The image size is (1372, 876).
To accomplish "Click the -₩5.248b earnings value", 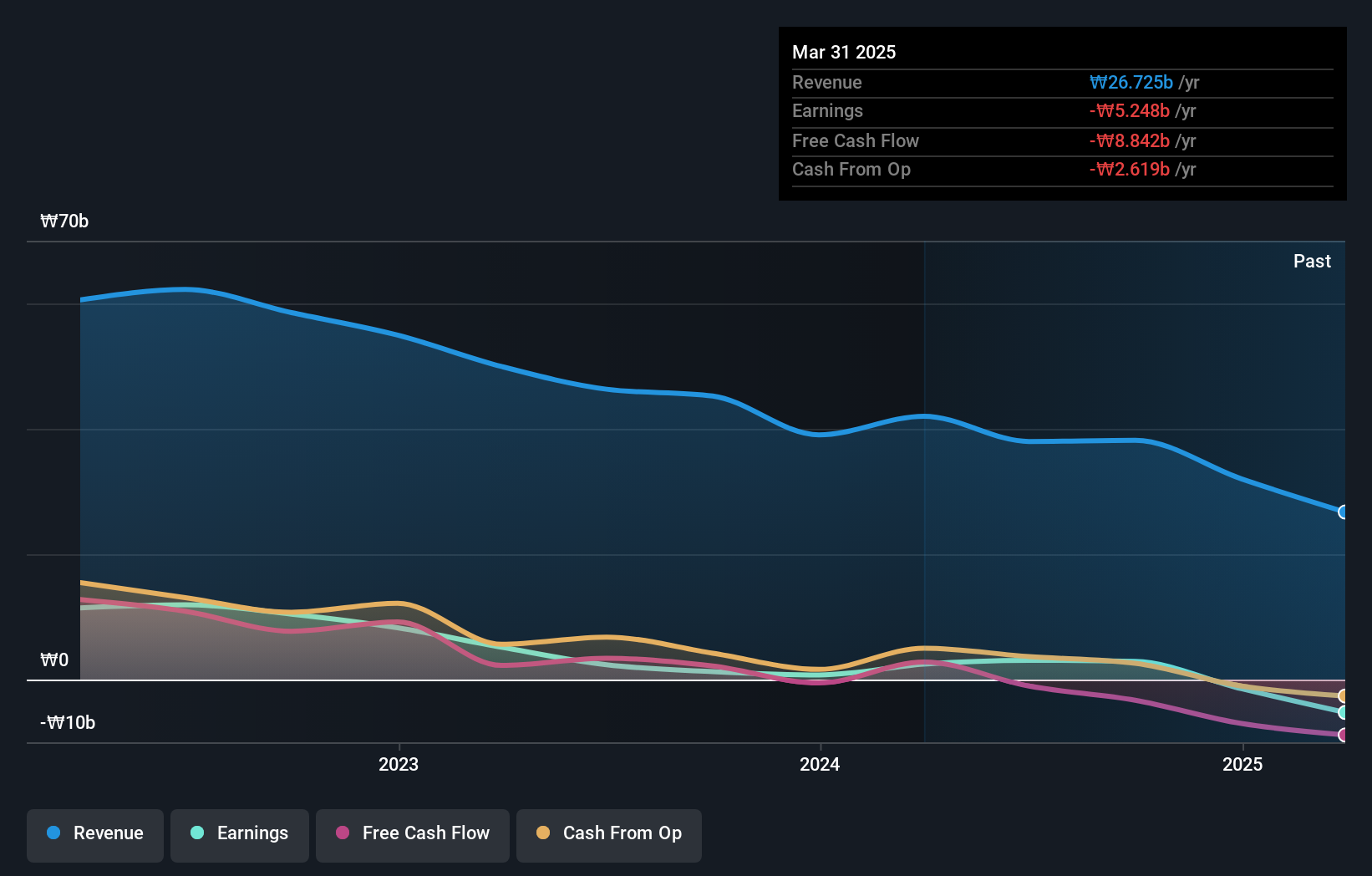I will pos(1130,110).
